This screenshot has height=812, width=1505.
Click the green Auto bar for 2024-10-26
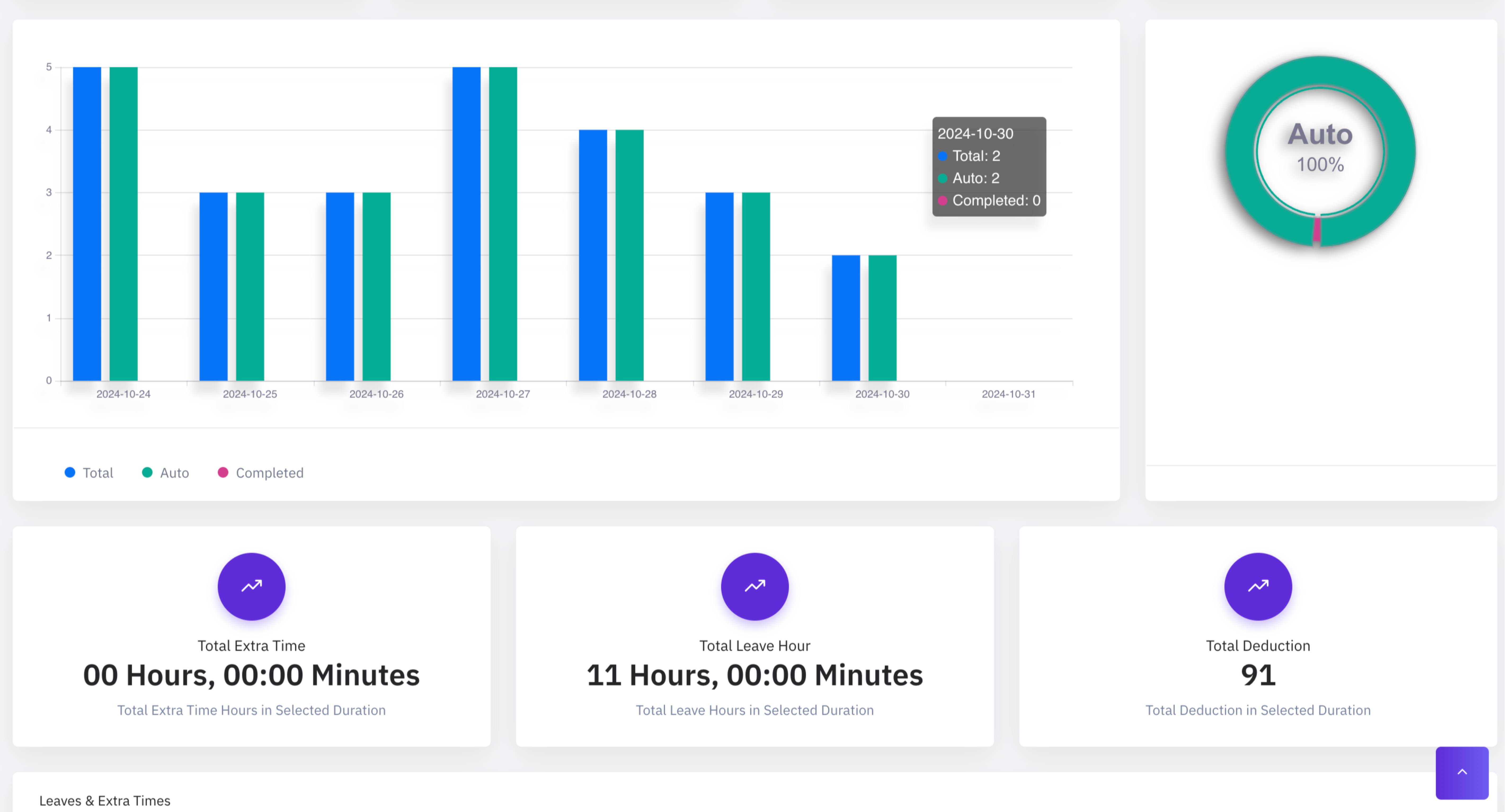click(376, 286)
